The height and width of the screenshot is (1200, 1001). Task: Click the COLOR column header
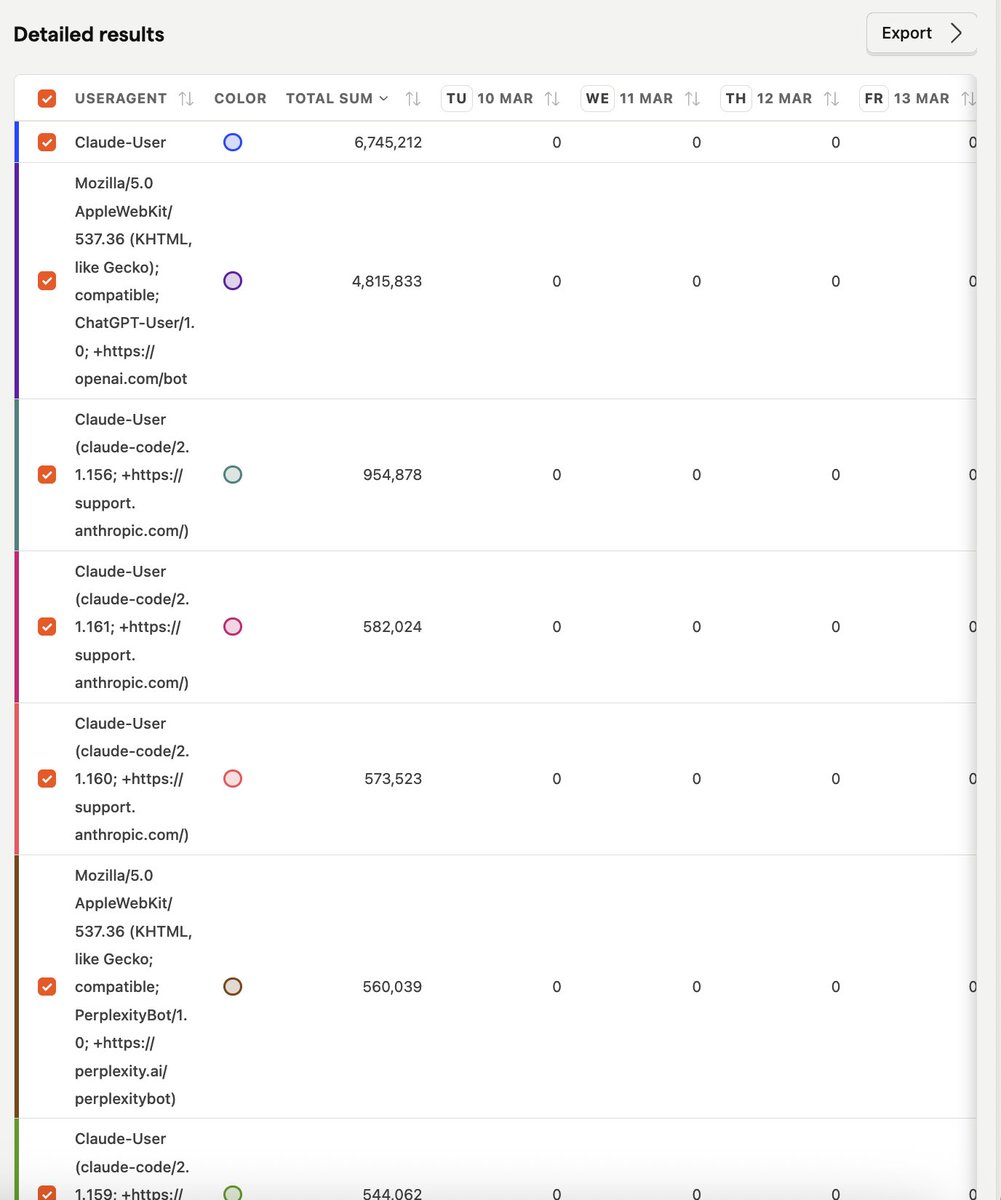[240, 98]
